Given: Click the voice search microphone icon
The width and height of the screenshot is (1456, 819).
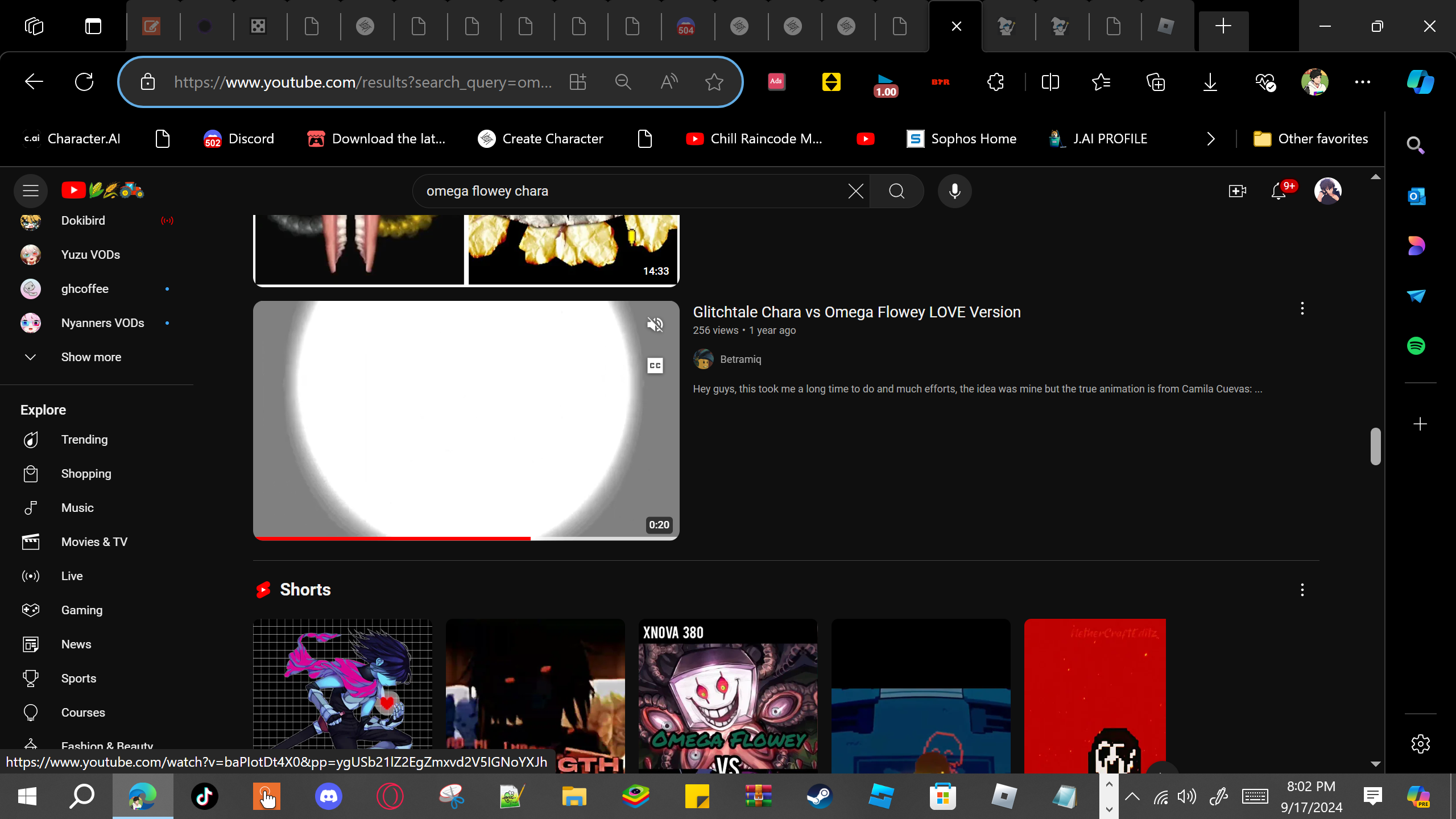Looking at the screenshot, I should click(954, 191).
